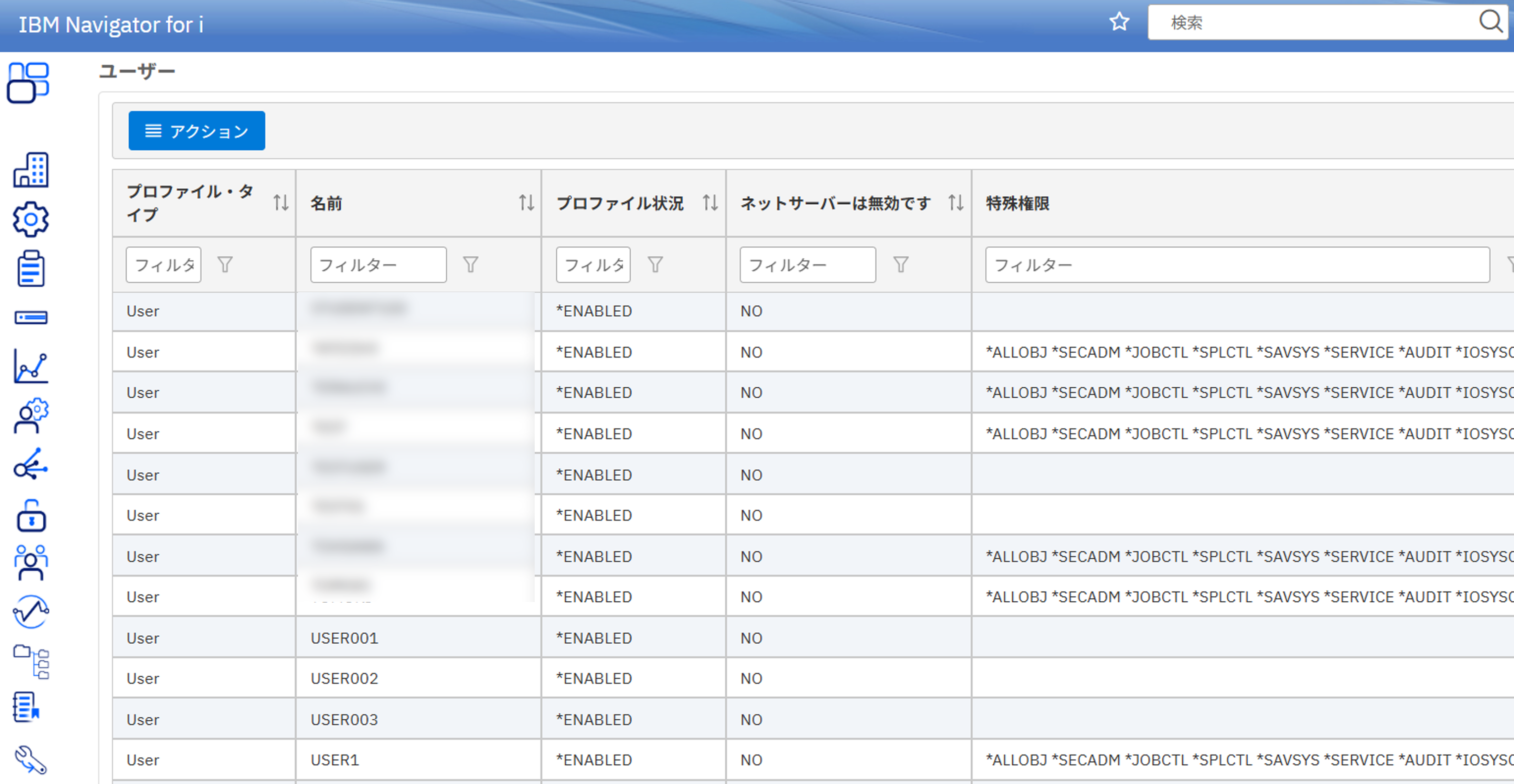Sort by プロファイル・タイプ column arrows
This screenshot has width=1514, height=784.
point(280,203)
